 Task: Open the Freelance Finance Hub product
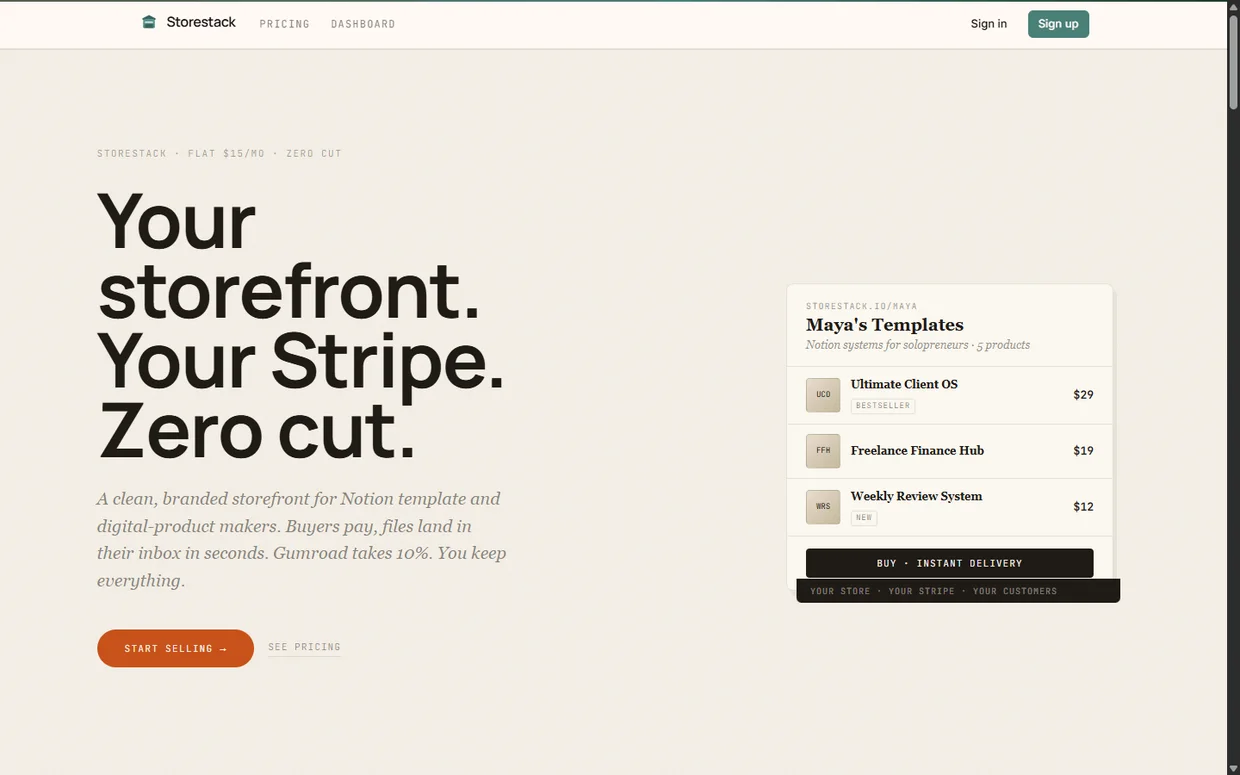(x=917, y=451)
